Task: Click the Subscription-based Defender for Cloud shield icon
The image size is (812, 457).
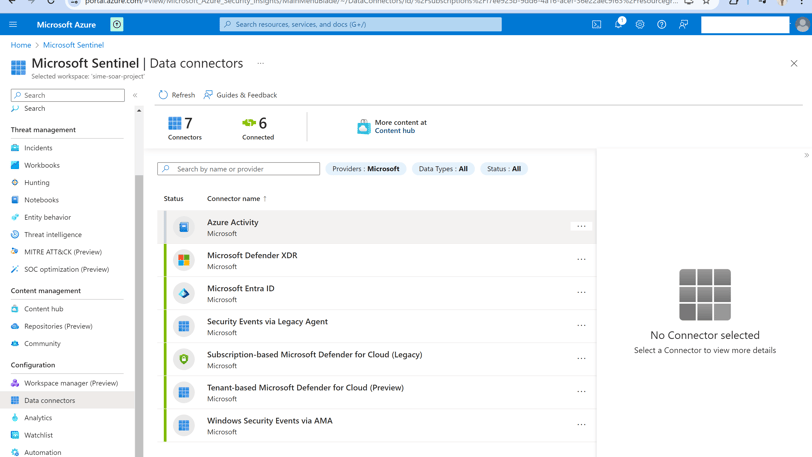Action: (184, 359)
